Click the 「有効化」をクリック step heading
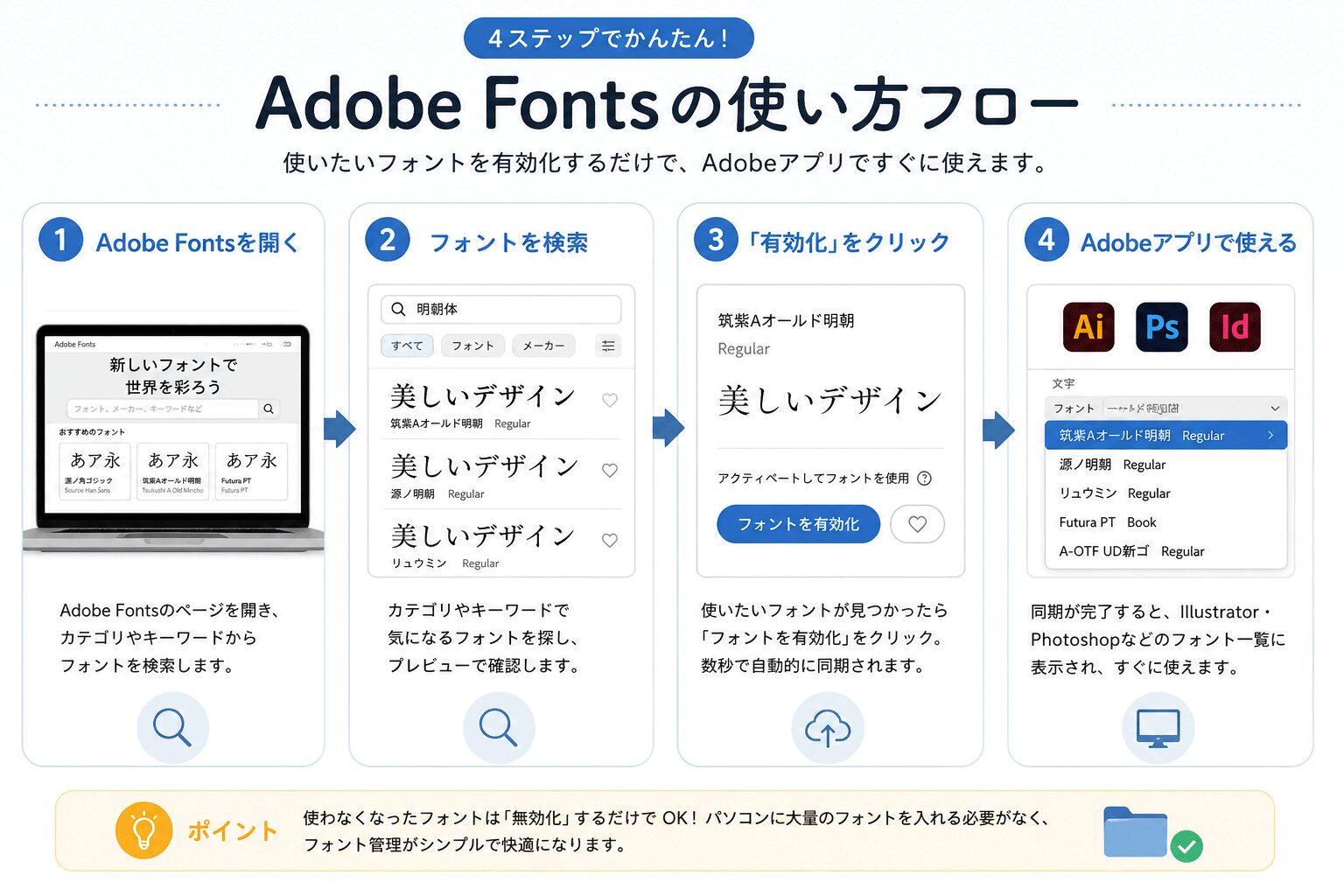This screenshot has height=896, width=1344. click(847, 242)
